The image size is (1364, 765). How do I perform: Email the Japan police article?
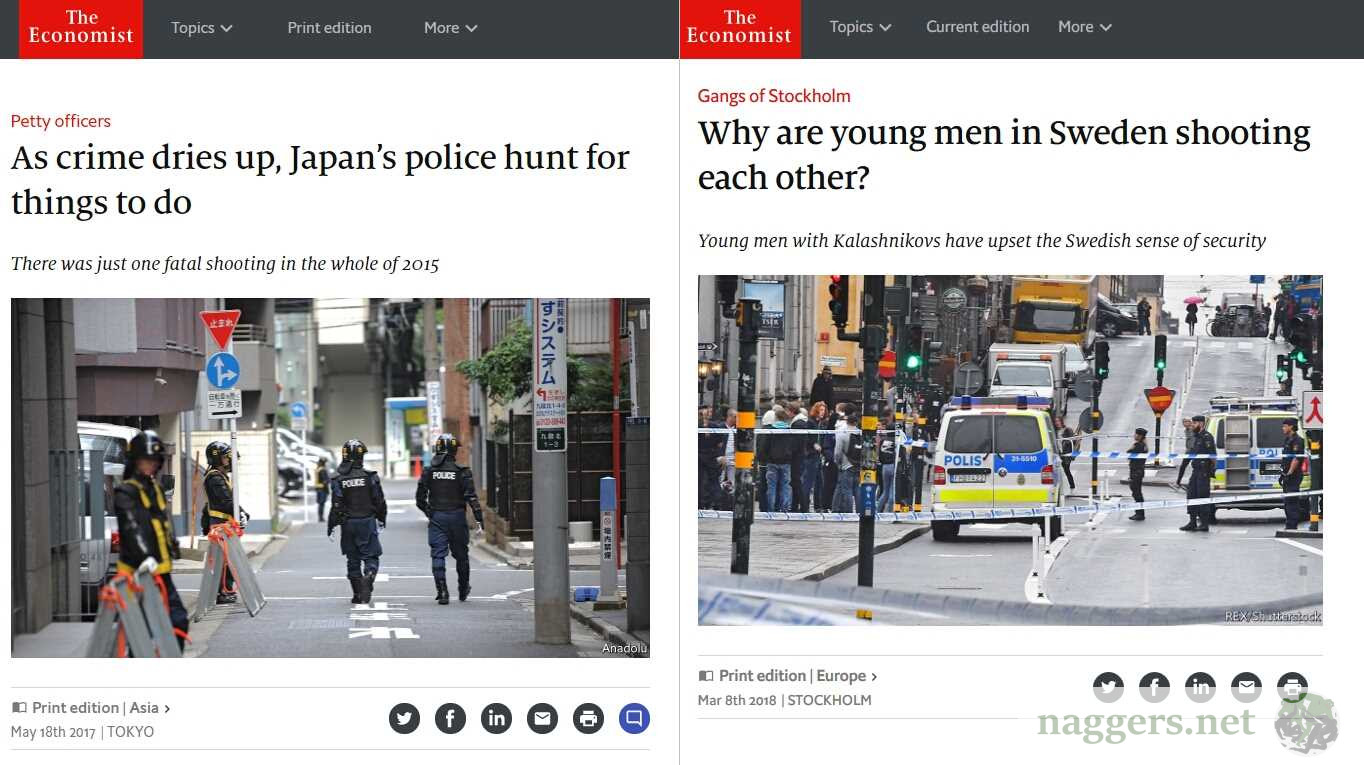point(542,718)
